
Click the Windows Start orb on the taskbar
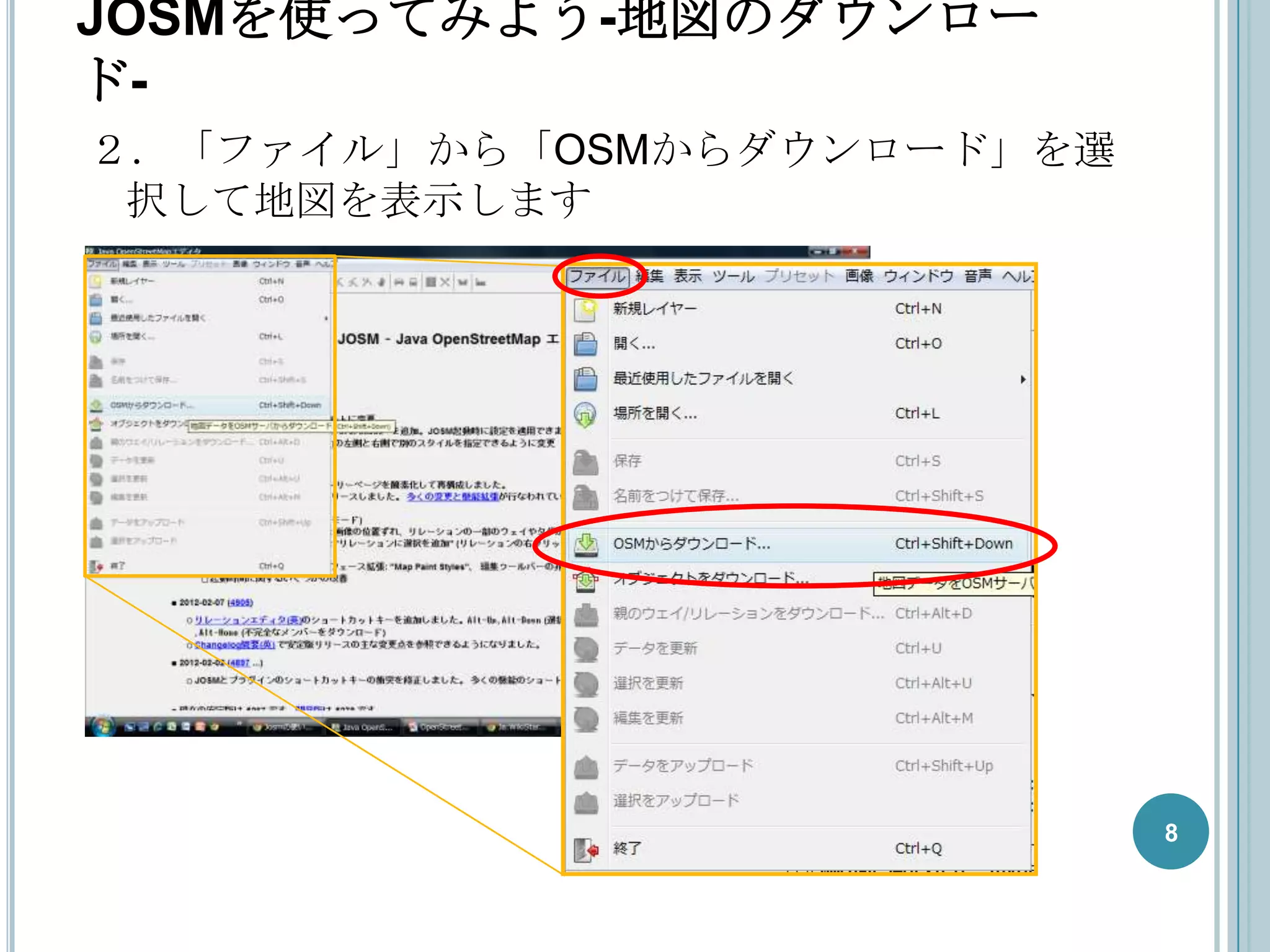pyautogui.click(x=103, y=726)
